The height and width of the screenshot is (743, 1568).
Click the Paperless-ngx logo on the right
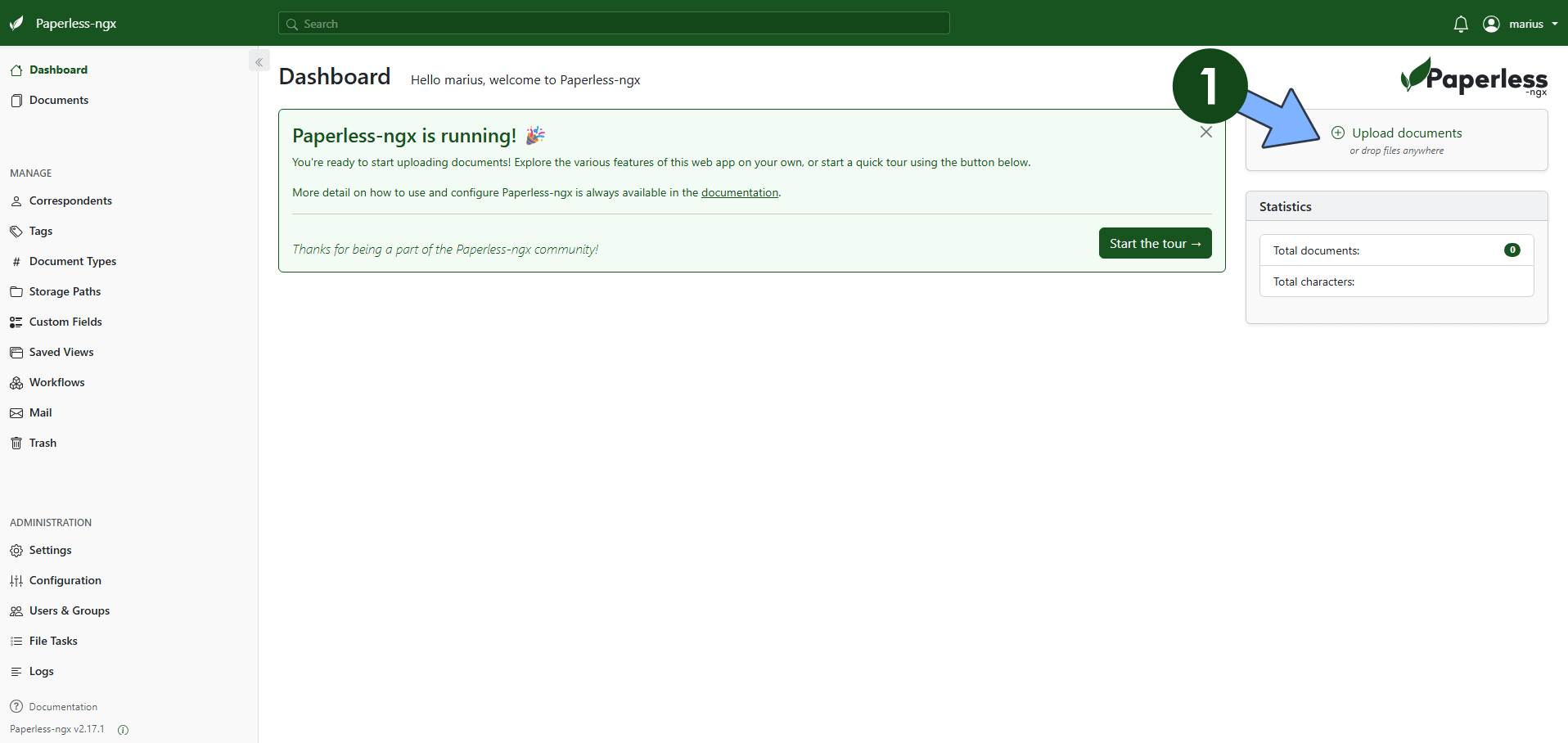(1473, 77)
